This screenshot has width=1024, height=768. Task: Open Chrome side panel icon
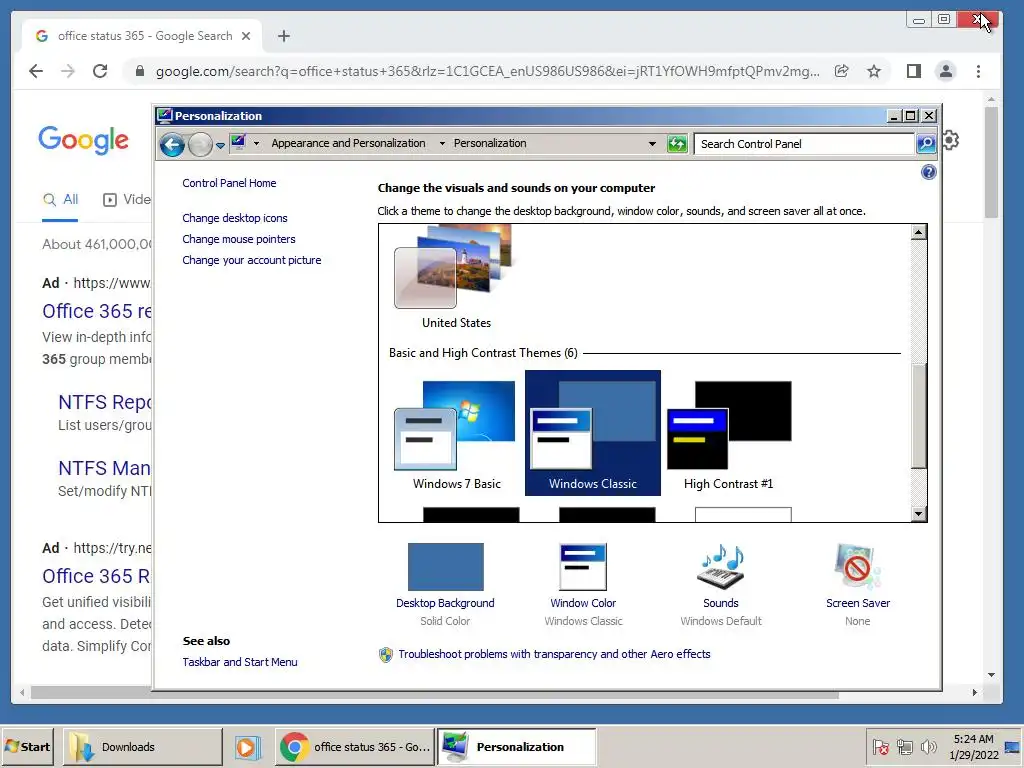tap(914, 71)
